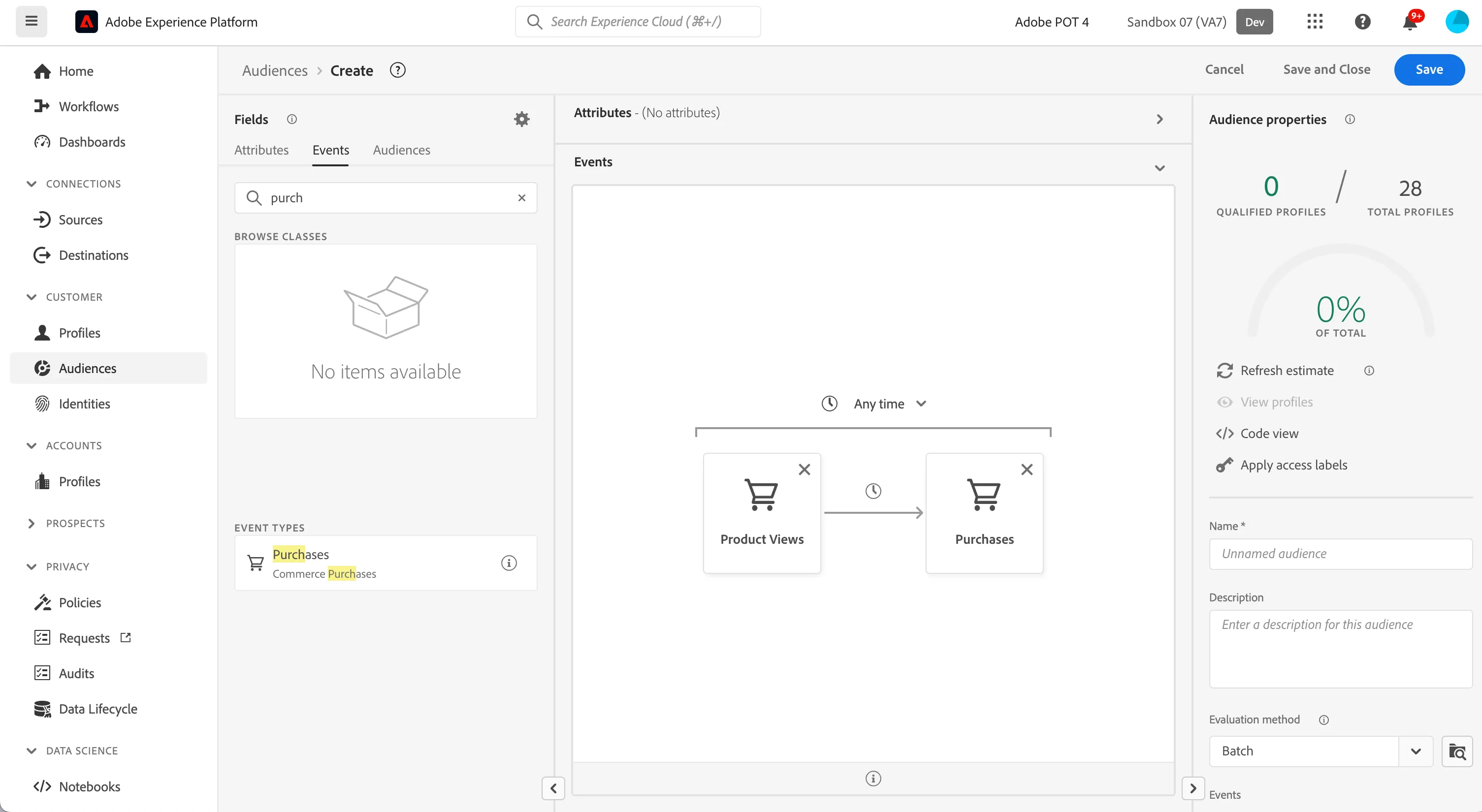Focus the Search Experience Cloud box
This screenshot has width=1482, height=812.
[638, 22]
